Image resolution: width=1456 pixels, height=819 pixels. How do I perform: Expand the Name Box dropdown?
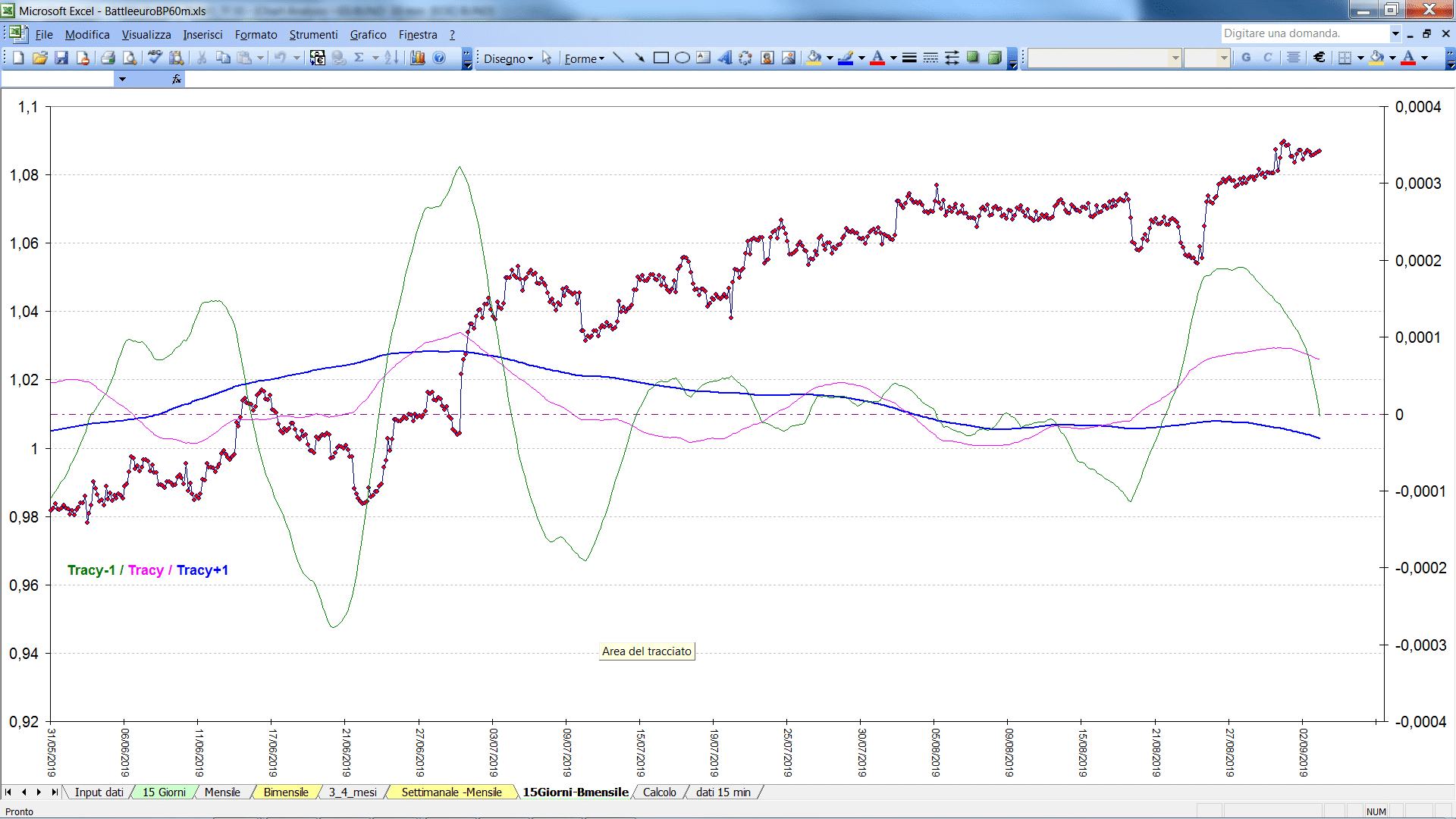click(122, 79)
